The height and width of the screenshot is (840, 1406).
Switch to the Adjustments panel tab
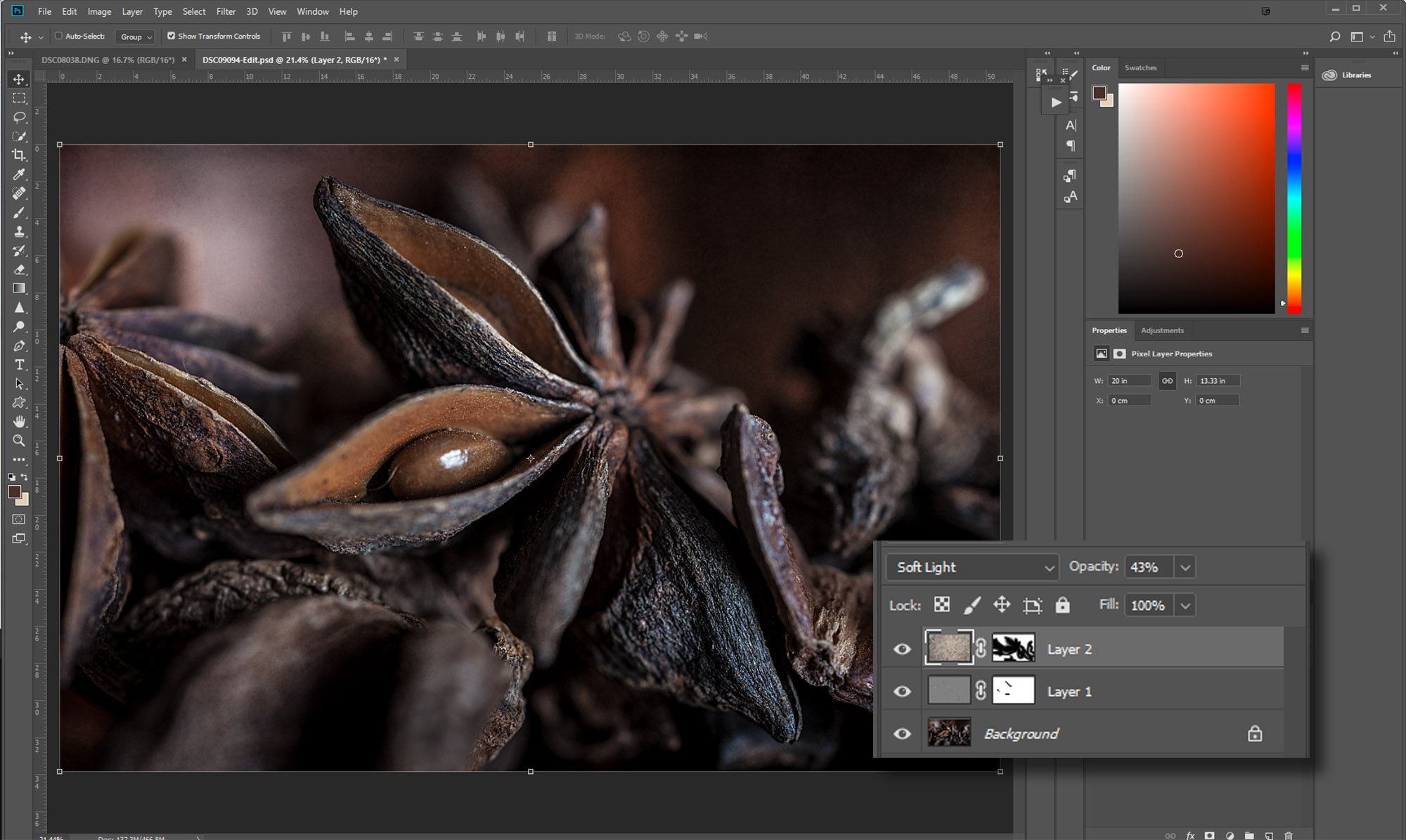(1162, 330)
